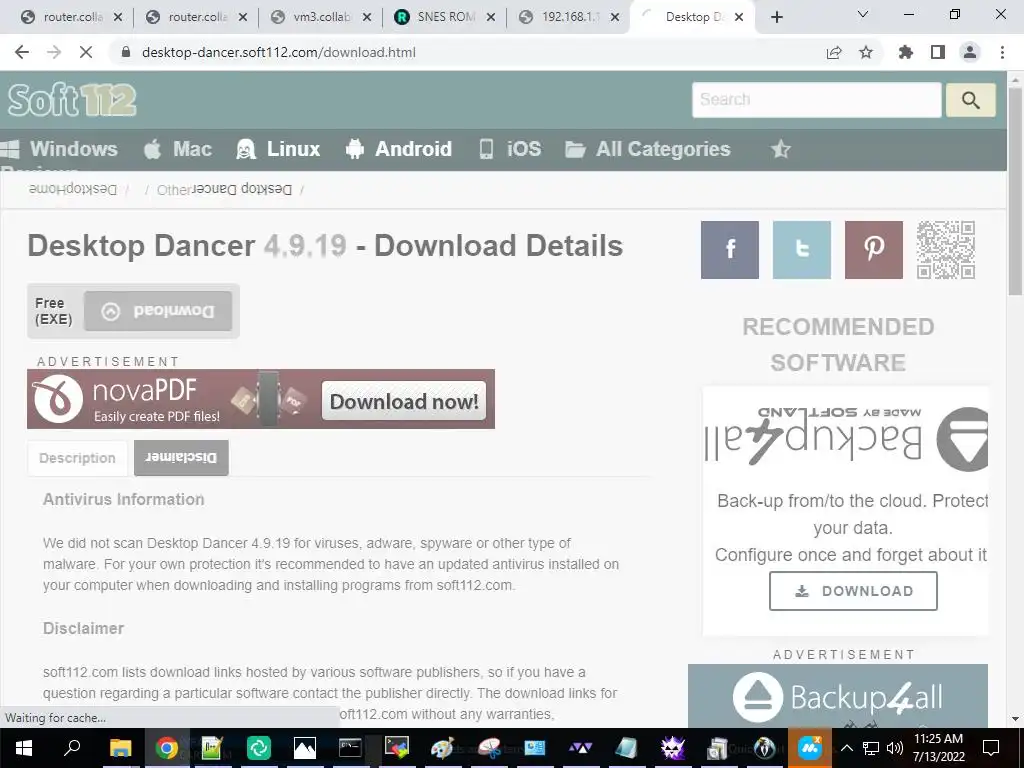Click the lower Backup4all ad banner
The height and width of the screenshot is (768, 1024).
(838, 696)
